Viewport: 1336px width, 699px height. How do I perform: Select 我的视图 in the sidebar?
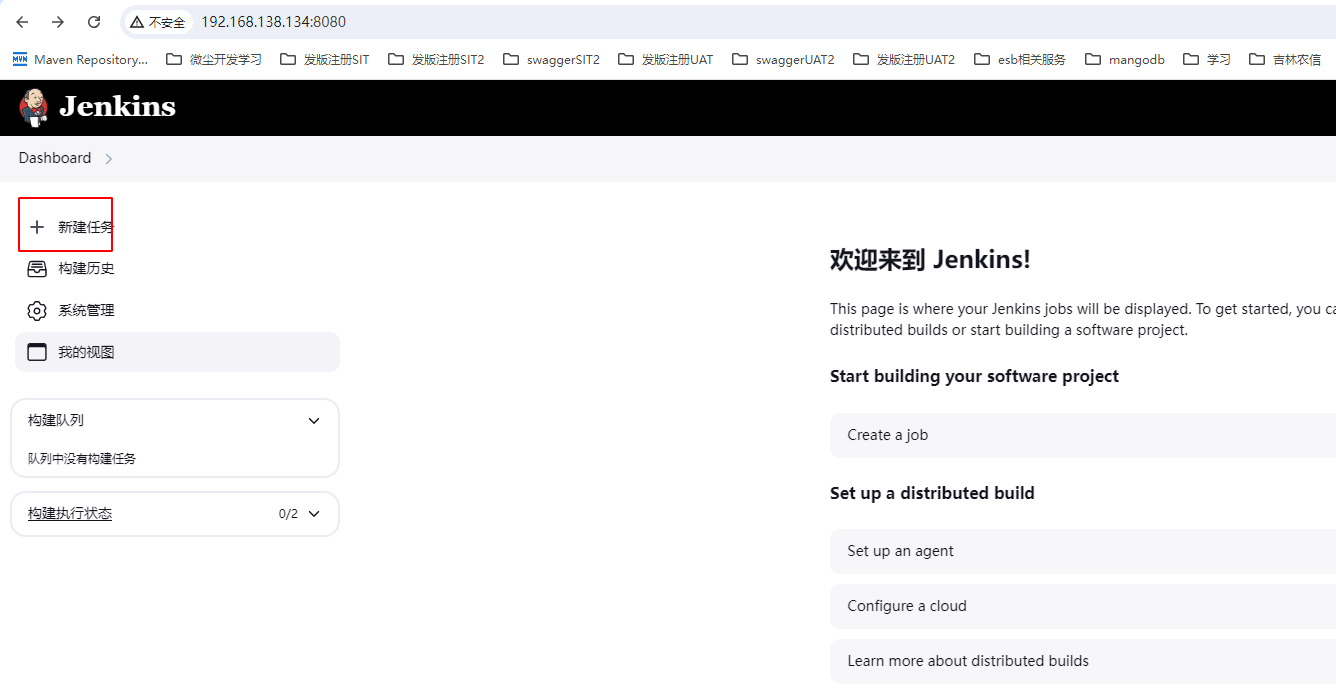[x=177, y=352]
